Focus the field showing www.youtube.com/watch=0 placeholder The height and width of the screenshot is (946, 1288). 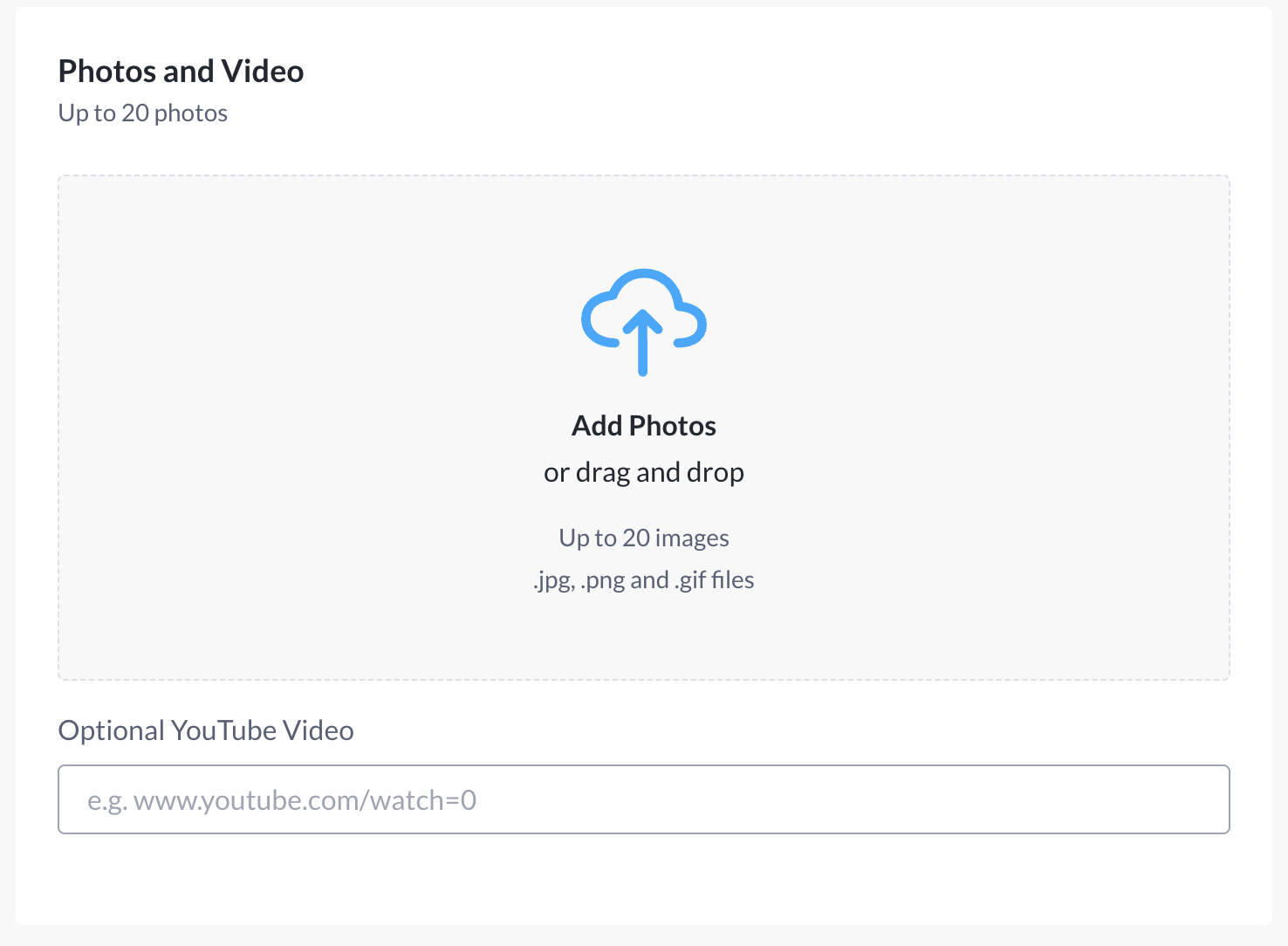(x=643, y=799)
